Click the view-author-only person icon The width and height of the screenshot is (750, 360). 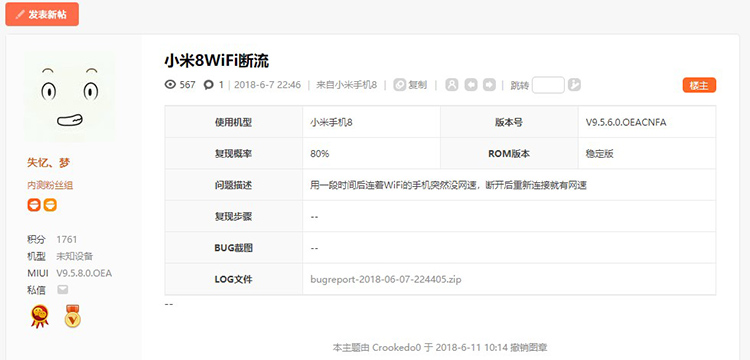[x=452, y=85]
